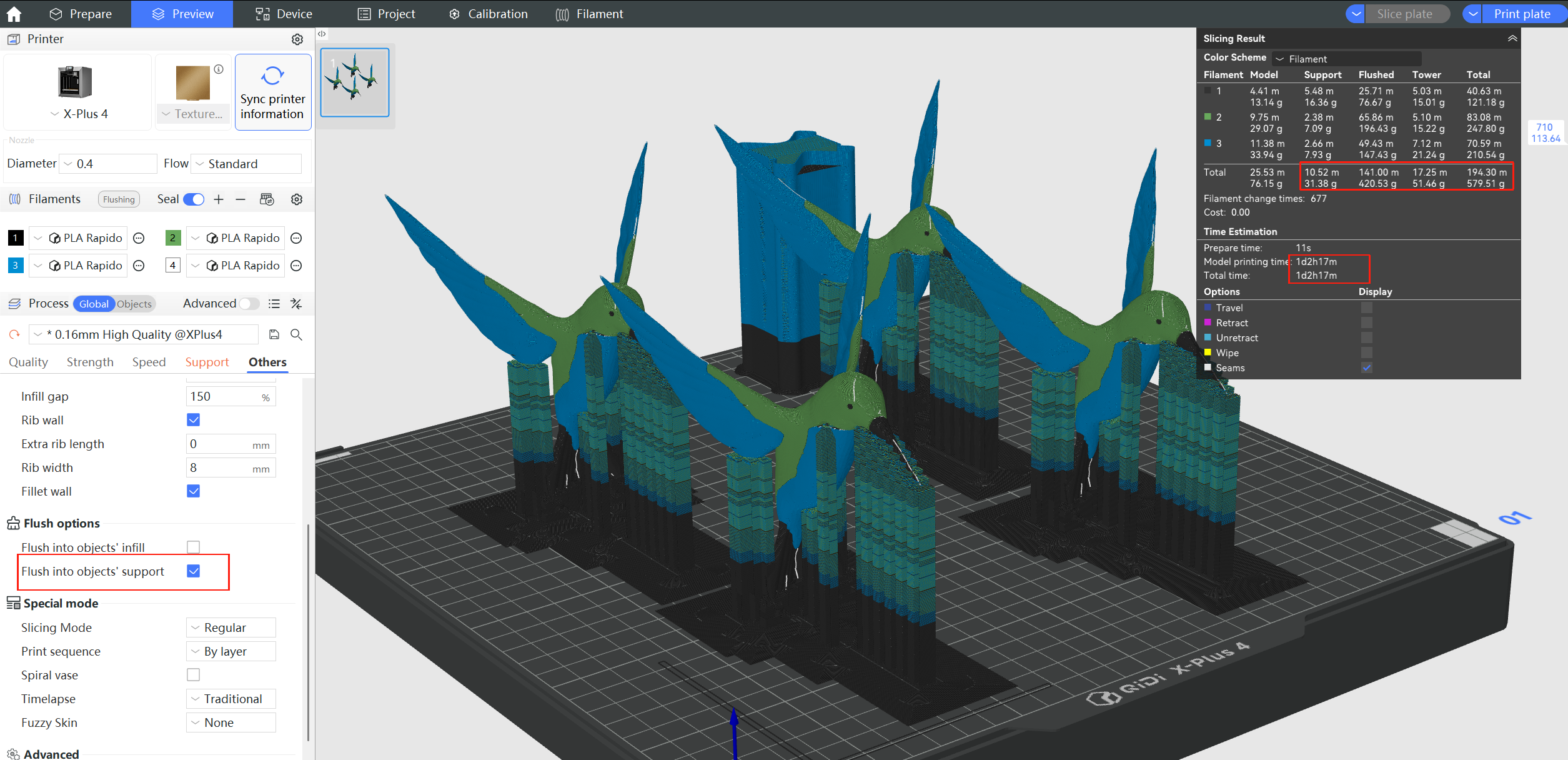1568x760 pixels.
Task: Select Global process scope
Action: point(94,304)
